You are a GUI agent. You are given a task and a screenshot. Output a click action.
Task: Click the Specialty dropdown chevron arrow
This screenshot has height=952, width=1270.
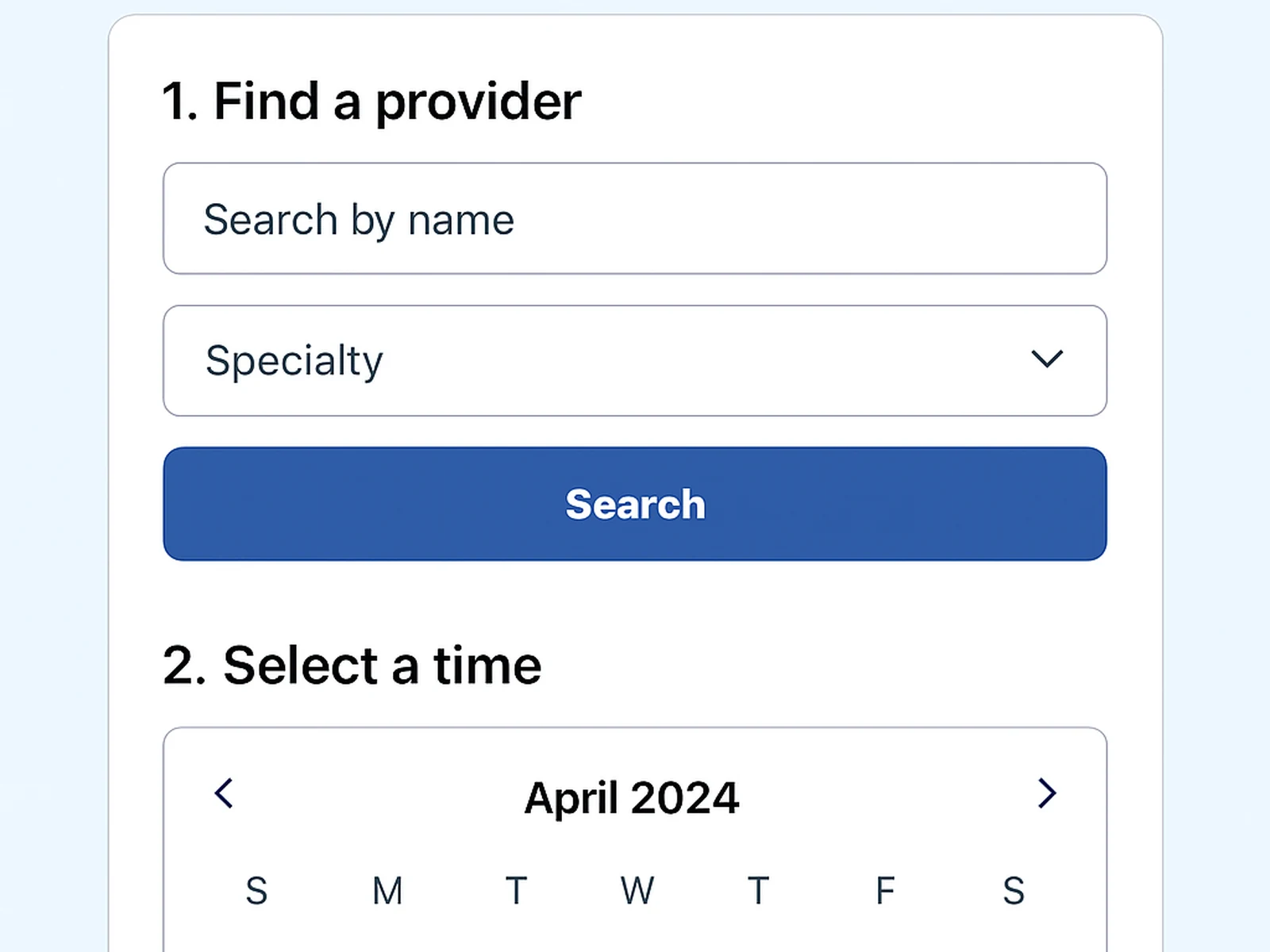click(x=1046, y=359)
